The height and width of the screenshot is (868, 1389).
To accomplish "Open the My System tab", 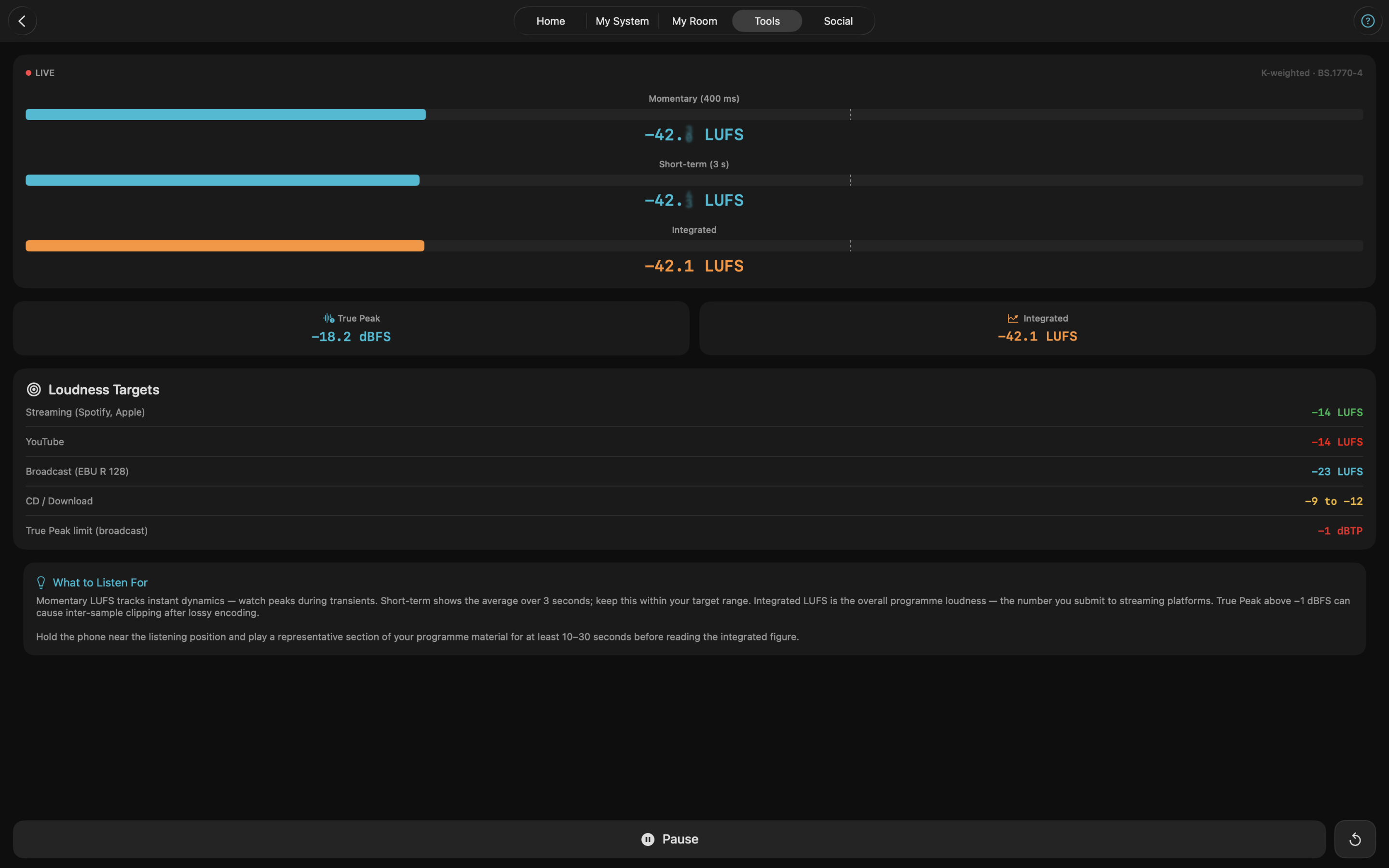I will [622, 21].
